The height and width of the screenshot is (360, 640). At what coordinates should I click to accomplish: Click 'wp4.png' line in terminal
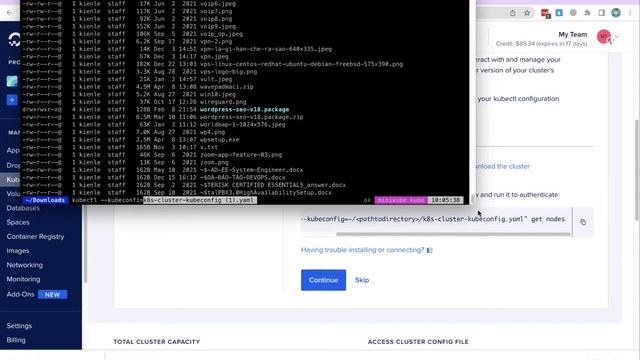coord(212,132)
